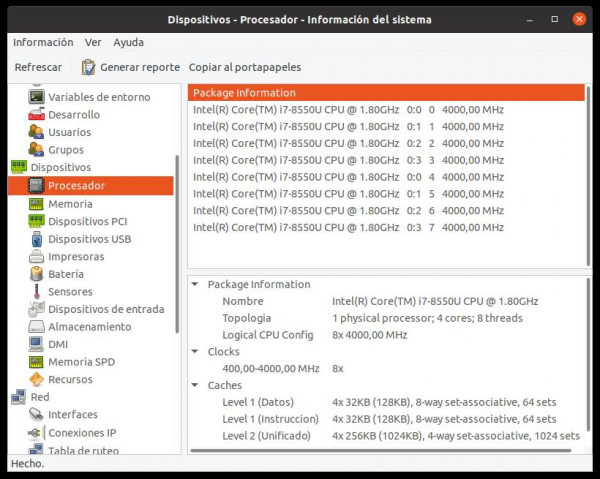Open the Memoria SPD chip icon

pyautogui.click(x=36, y=362)
